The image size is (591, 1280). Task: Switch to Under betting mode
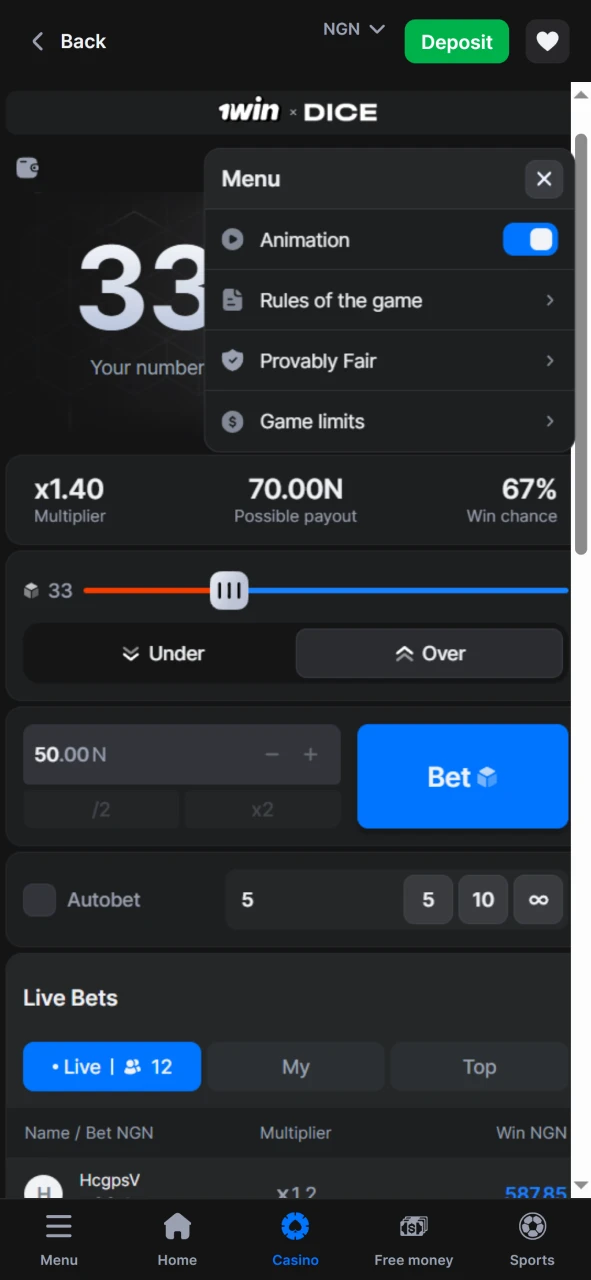[x=163, y=653]
